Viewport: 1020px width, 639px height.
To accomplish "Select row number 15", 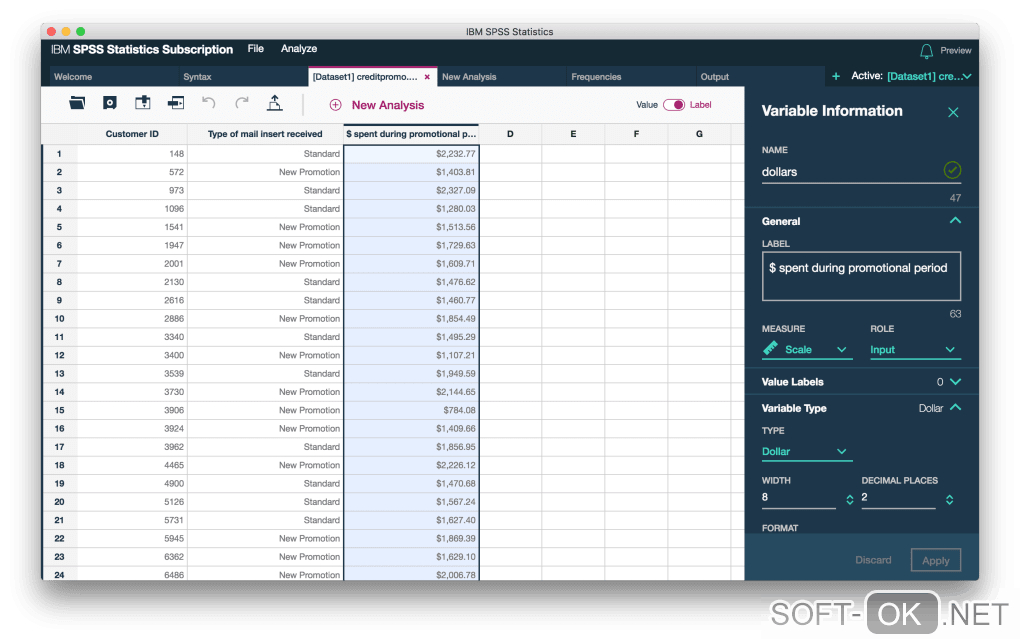I will (59, 411).
